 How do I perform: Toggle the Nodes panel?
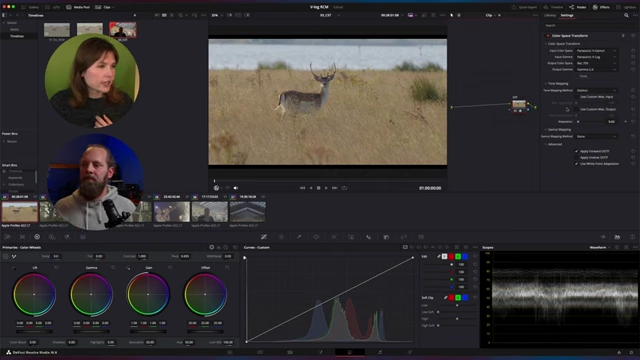pyautogui.click(x=578, y=7)
